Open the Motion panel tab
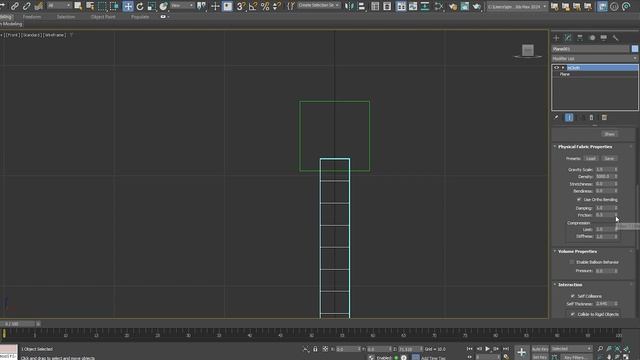Screen dimensions: 640x360 tap(592, 38)
